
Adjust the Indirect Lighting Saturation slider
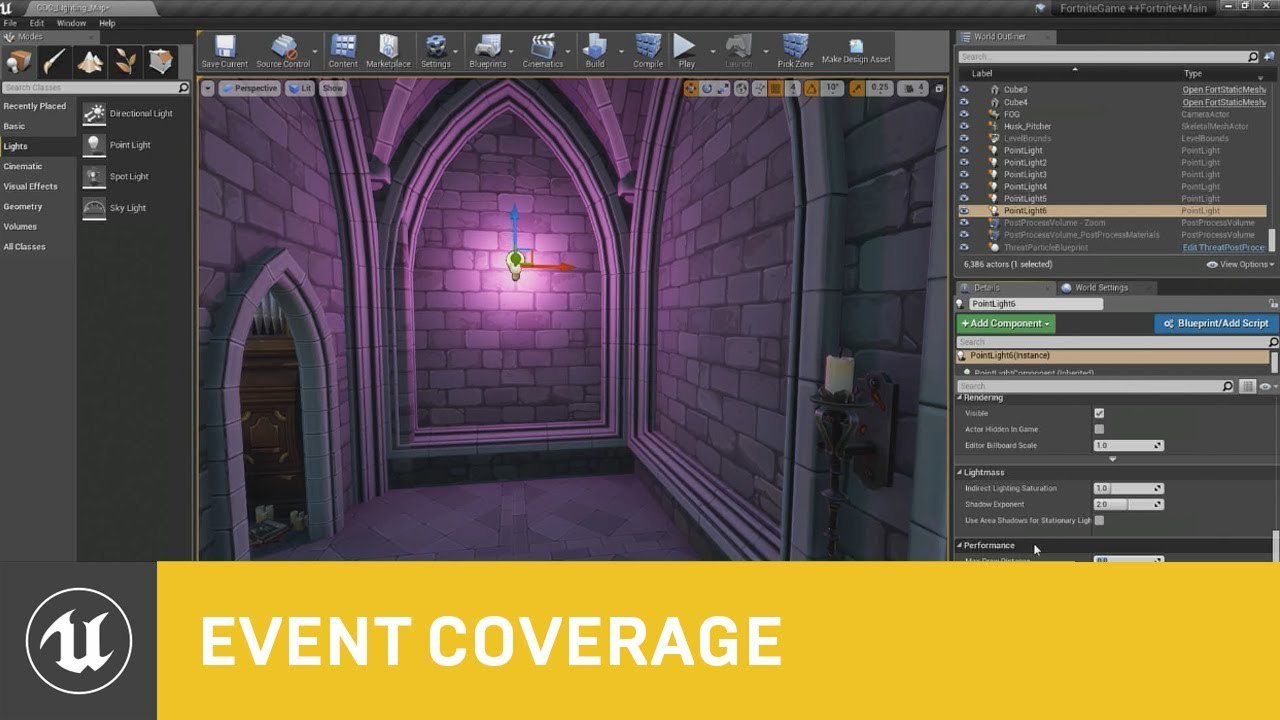click(1128, 488)
